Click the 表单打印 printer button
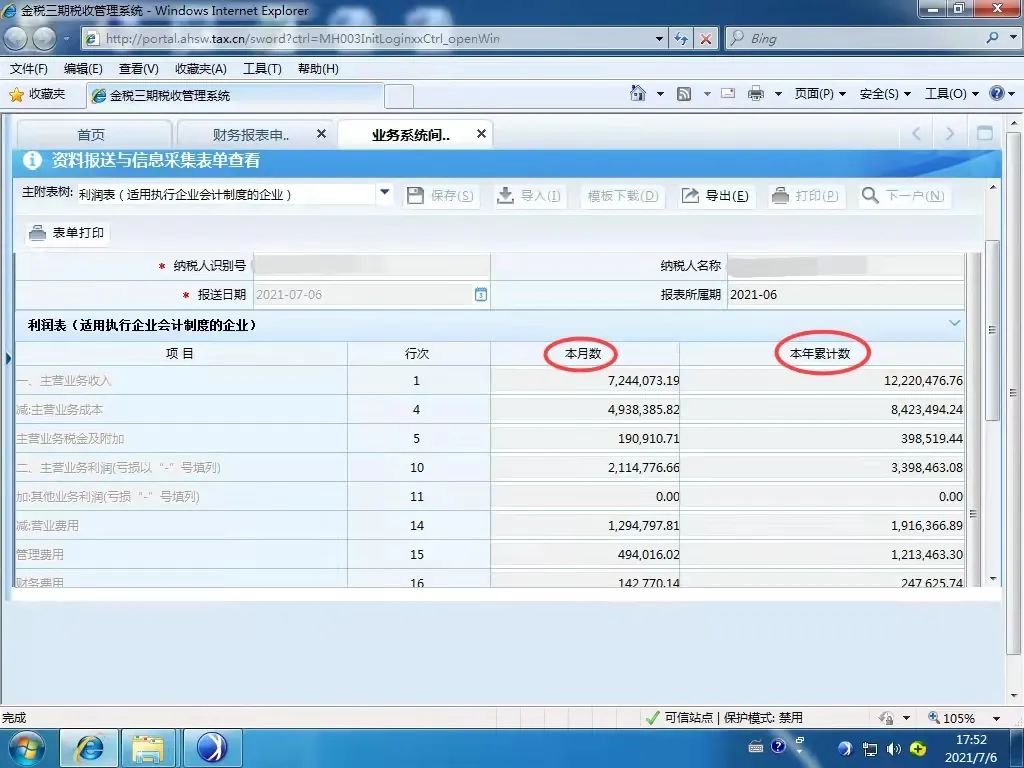Image resolution: width=1024 pixels, height=768 pixels. click(68, 233)
